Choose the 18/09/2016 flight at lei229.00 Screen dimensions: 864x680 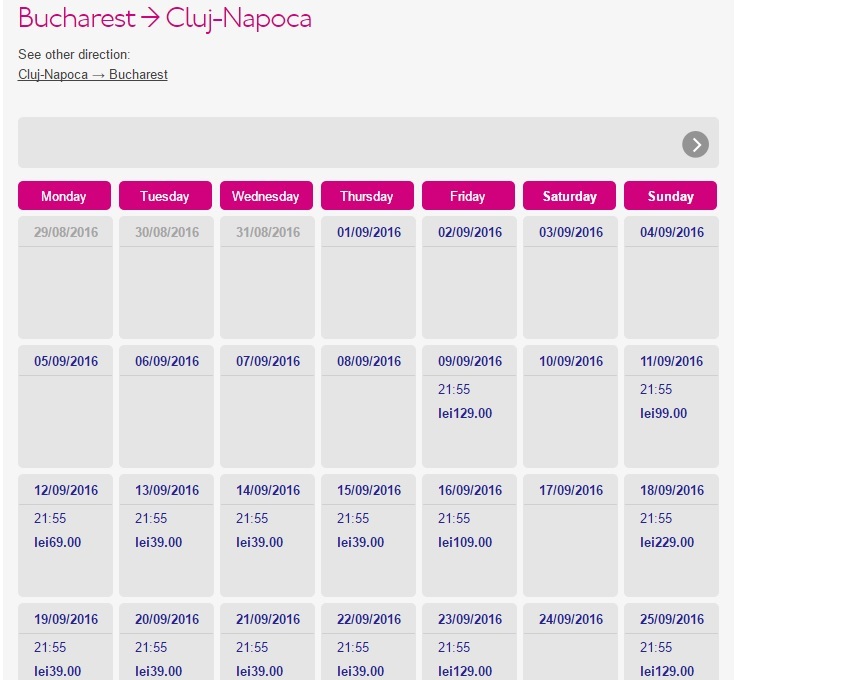pyautogui.click(x=671, y=536)
